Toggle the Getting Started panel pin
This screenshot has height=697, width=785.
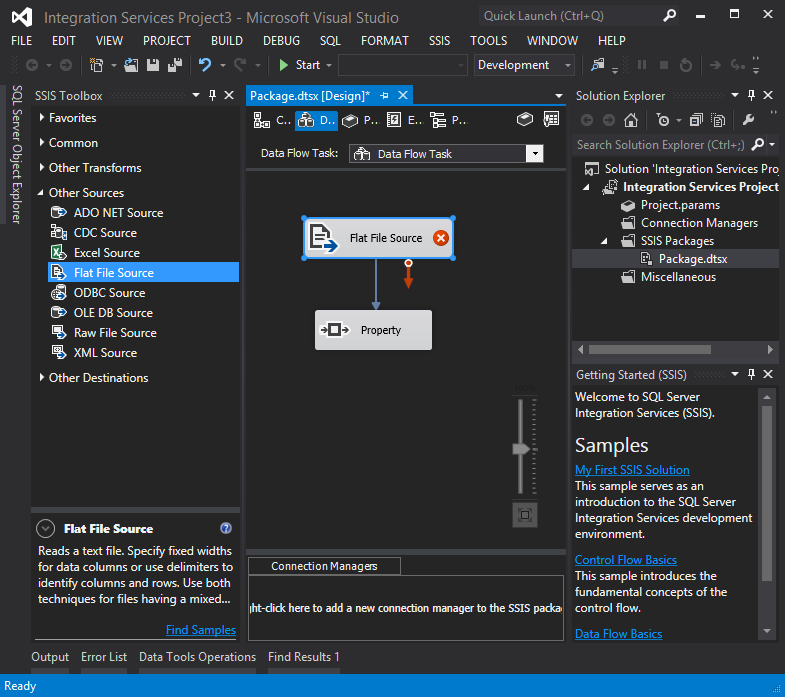[752, 375]
